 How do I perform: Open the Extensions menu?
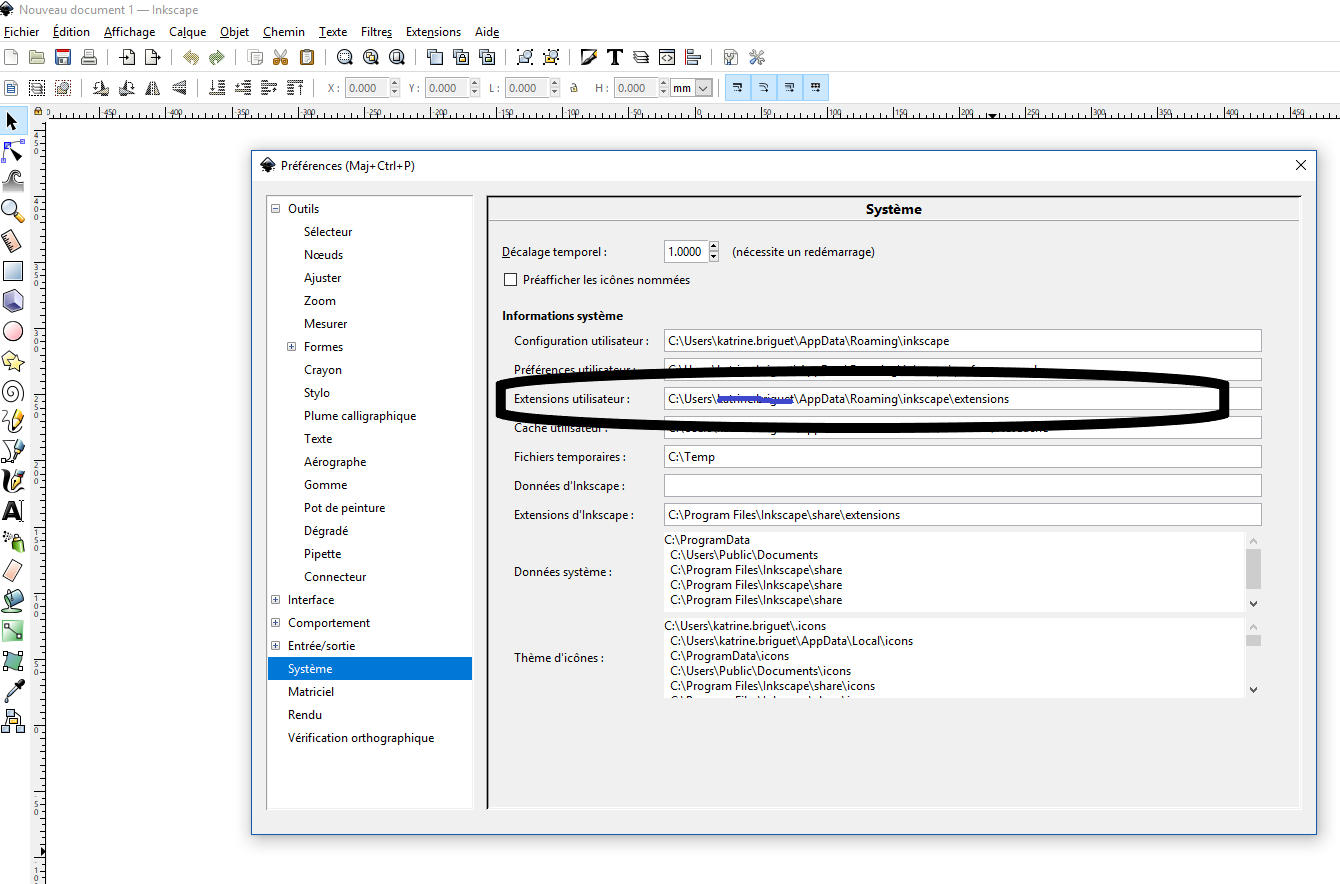(433, 32)
